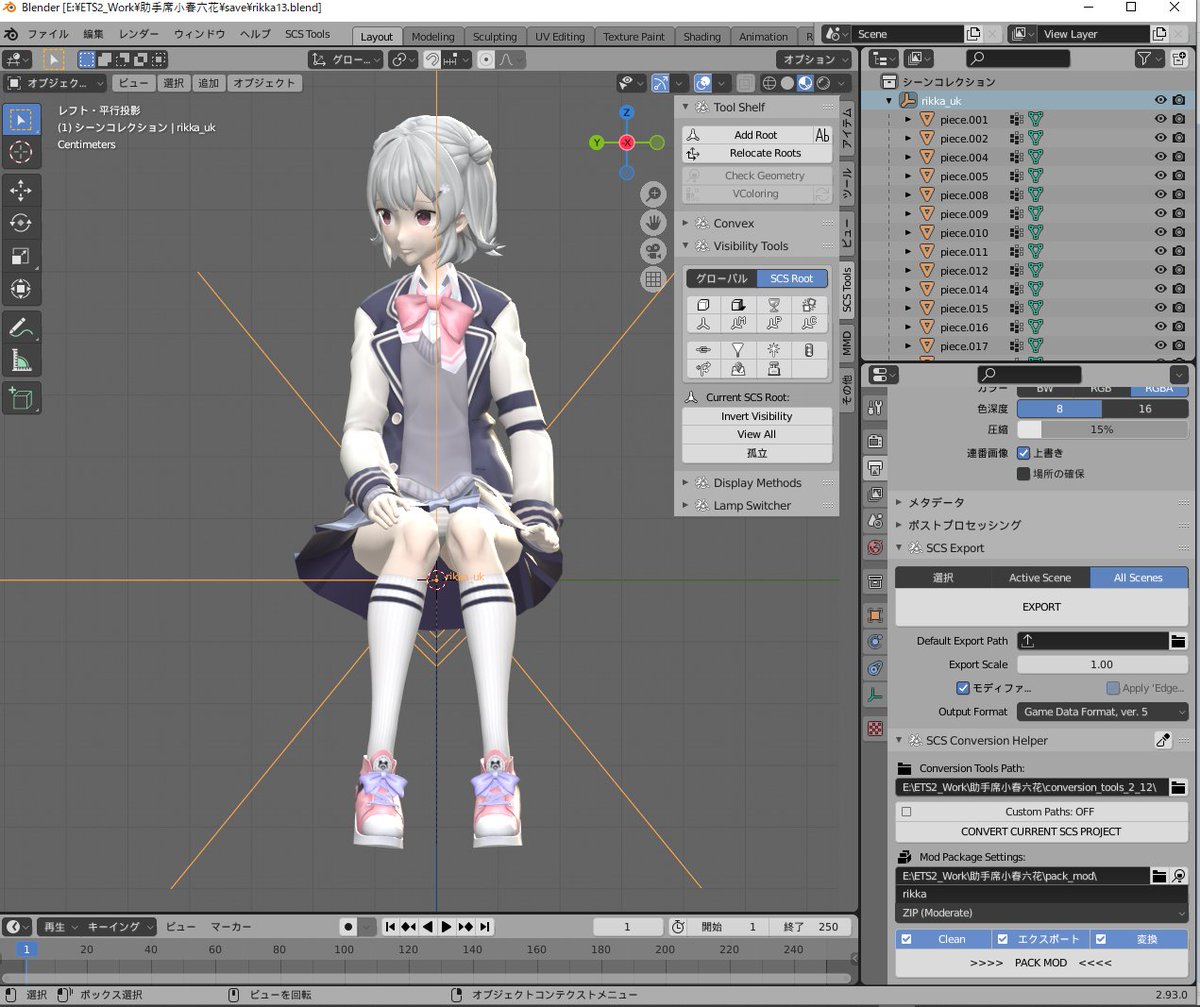
Task: Expand the ポストプロセッシング section
Action: coord(1041,525)
